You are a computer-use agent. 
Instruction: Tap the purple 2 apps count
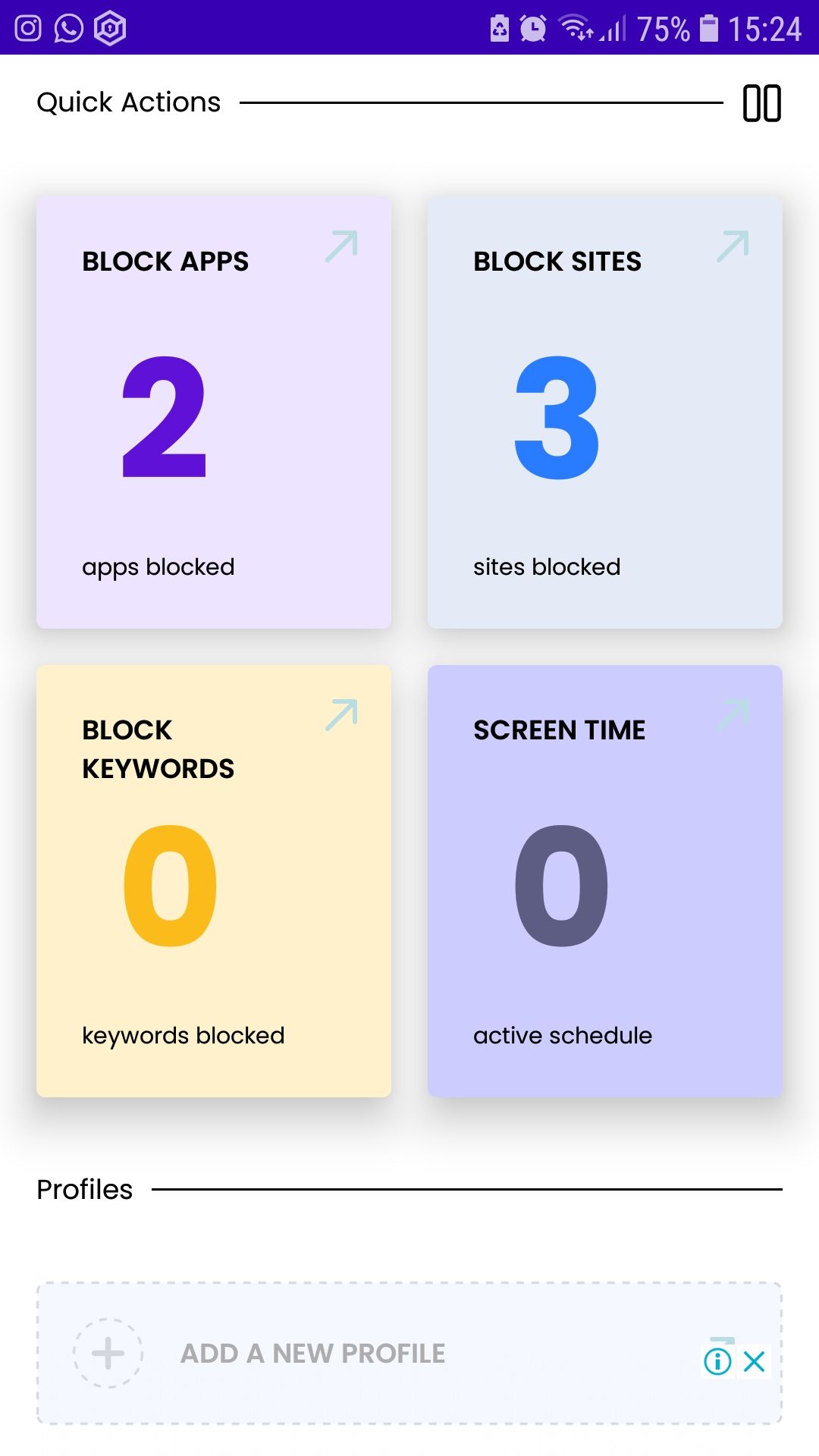point(165,417)
